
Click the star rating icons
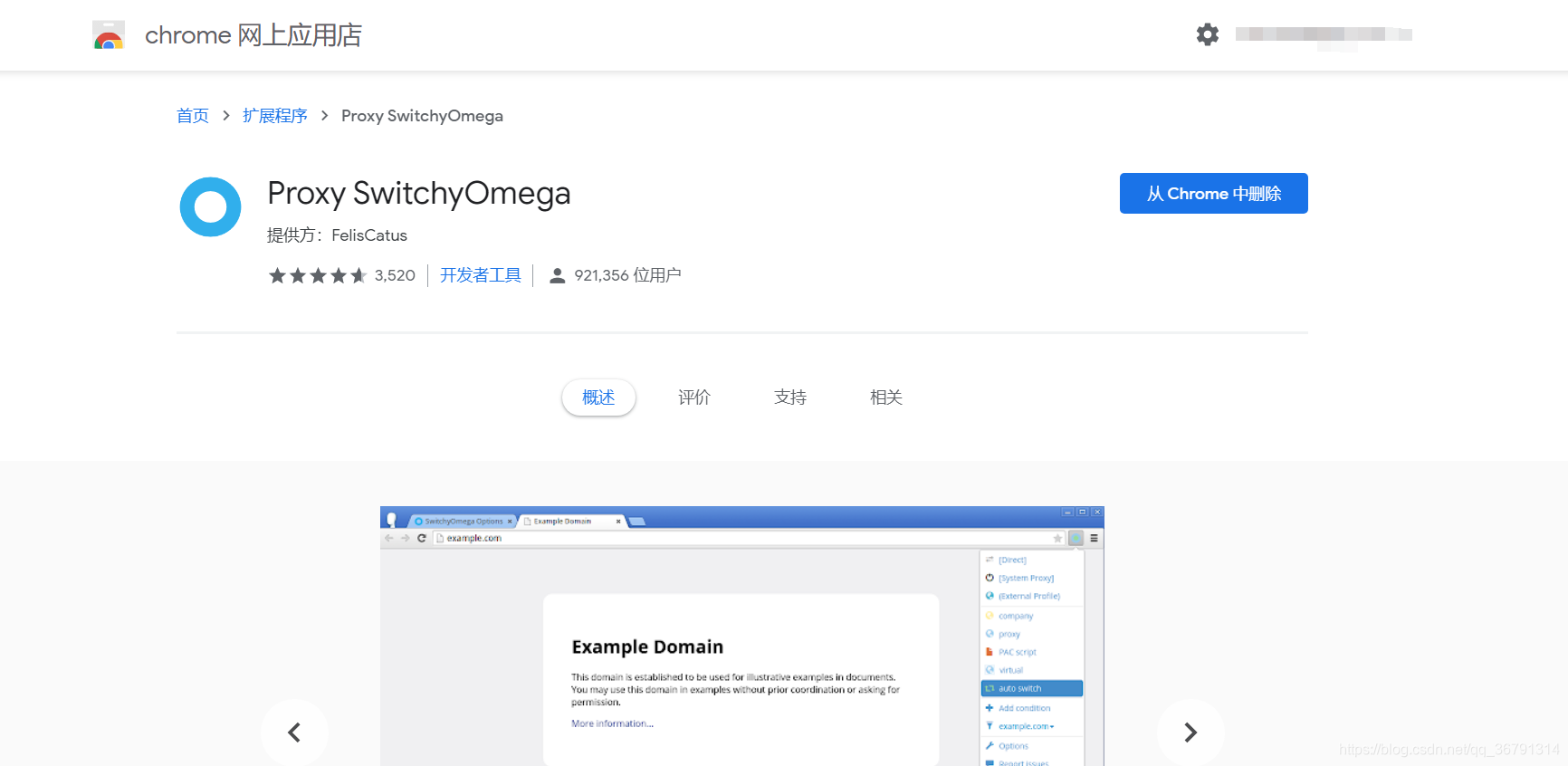pos(318,275)
